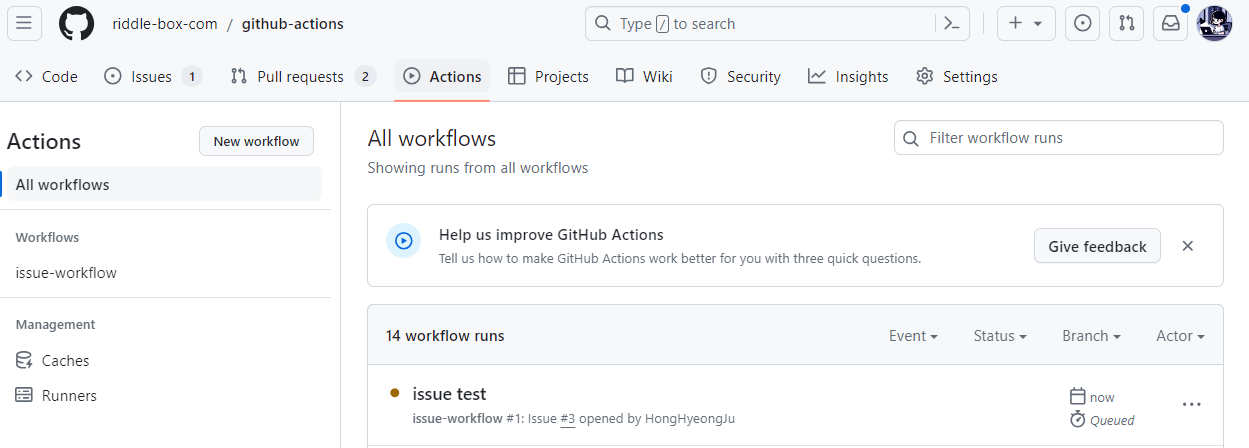
Task: Open user profile avatar menu
Action: (x=1214, y=23)
